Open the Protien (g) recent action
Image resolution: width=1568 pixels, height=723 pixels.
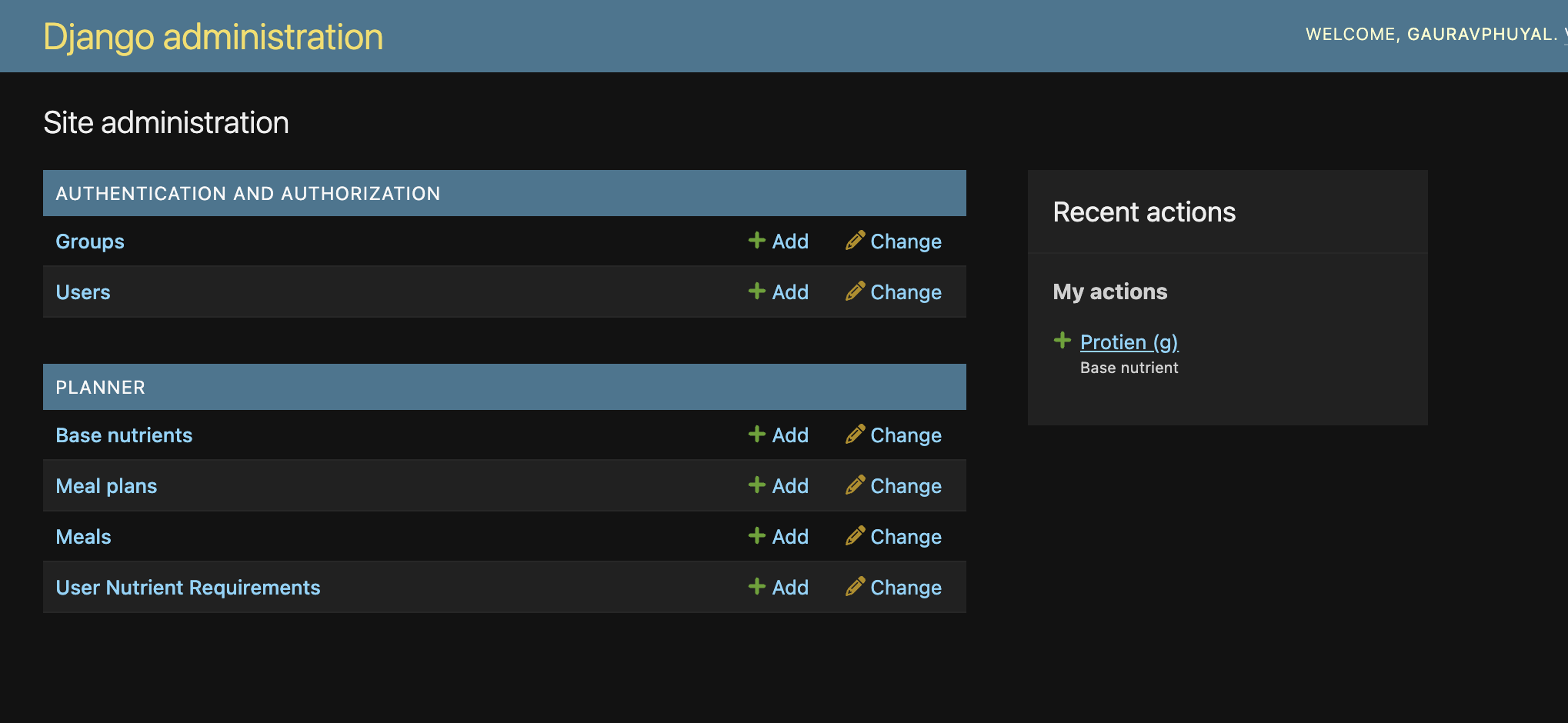click(1129, 342)
